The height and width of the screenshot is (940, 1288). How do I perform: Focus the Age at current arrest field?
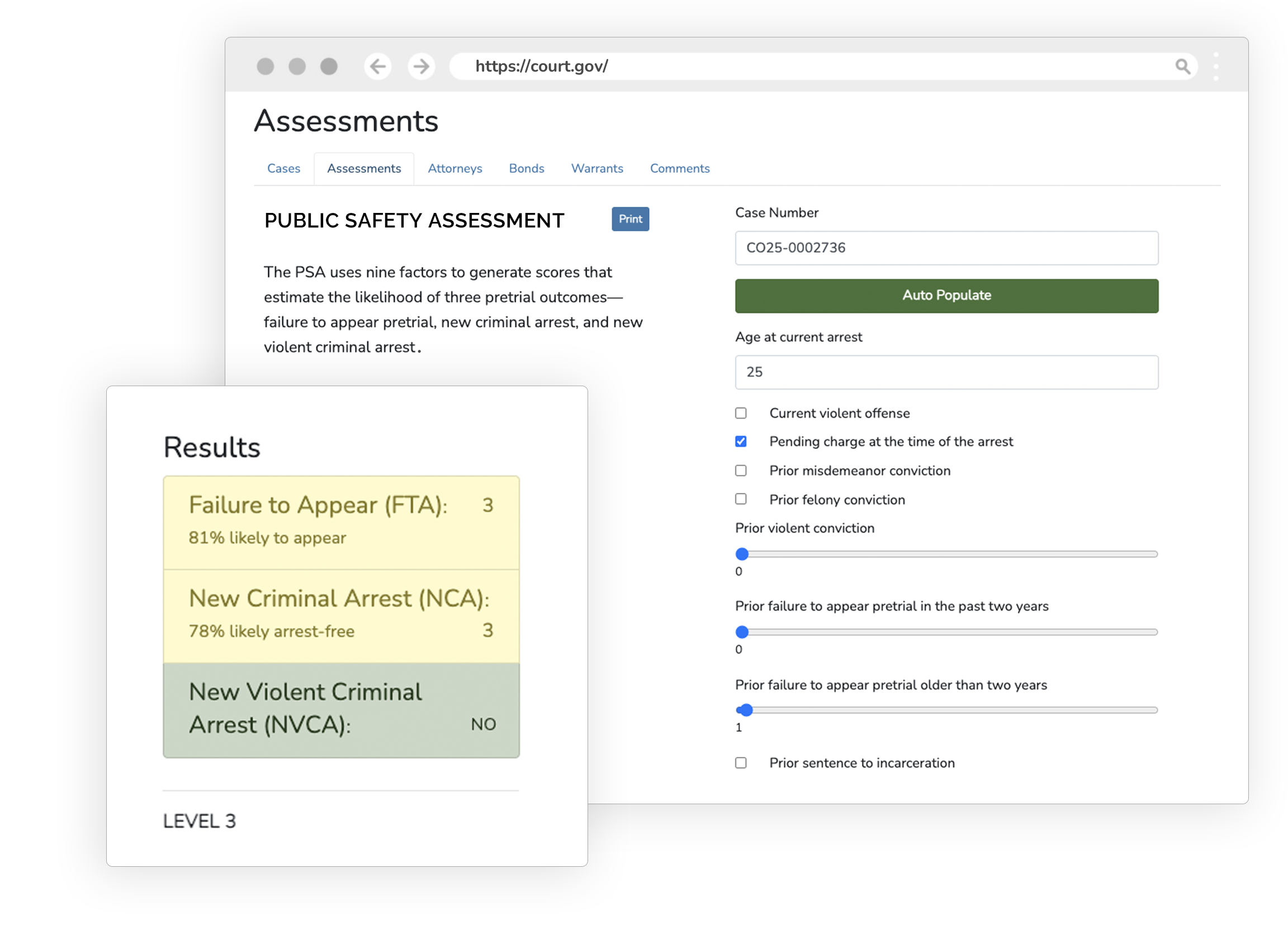[x=946, y=372]
